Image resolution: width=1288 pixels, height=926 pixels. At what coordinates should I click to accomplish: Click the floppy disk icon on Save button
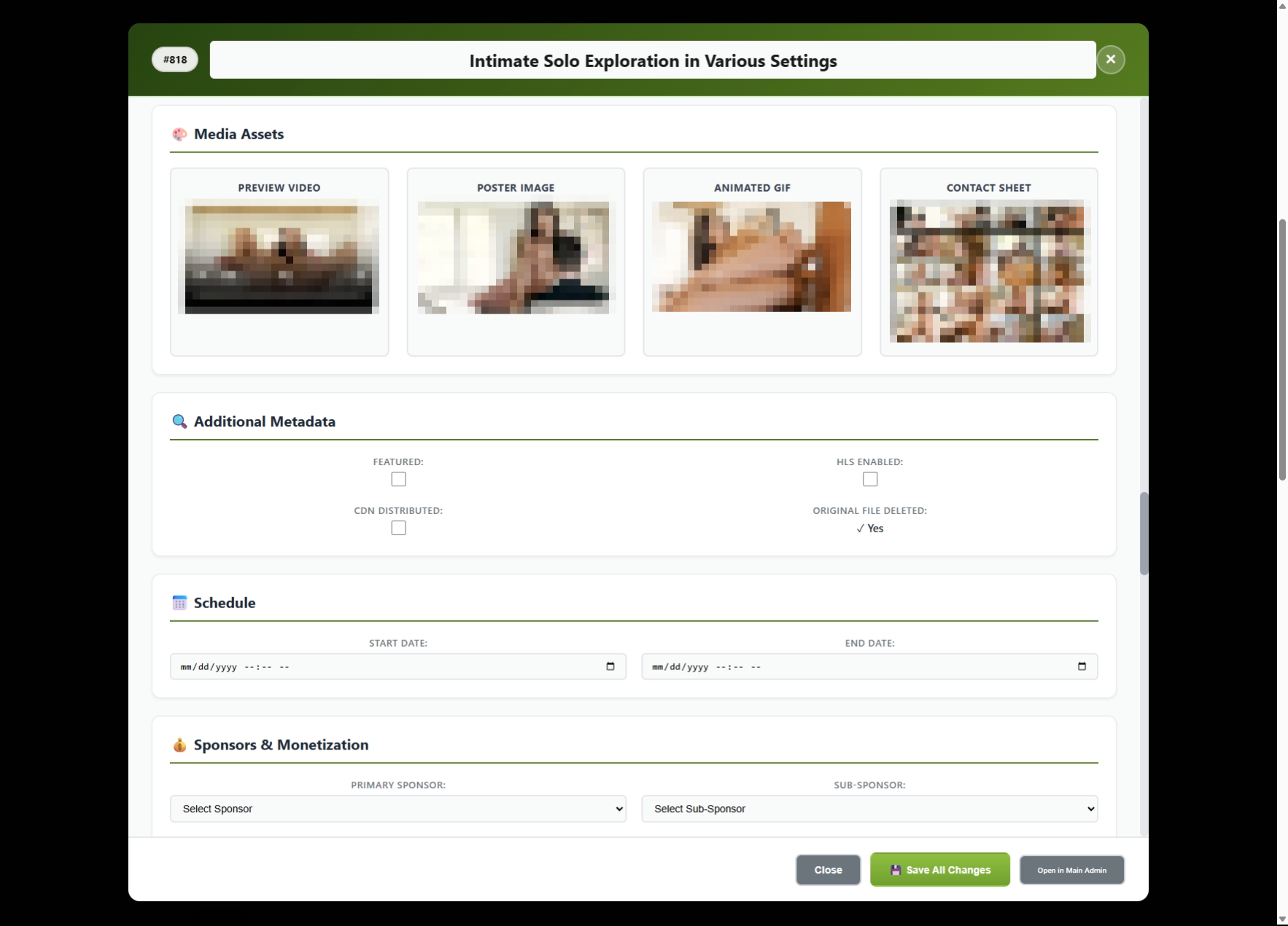click(x=896, y=870)
